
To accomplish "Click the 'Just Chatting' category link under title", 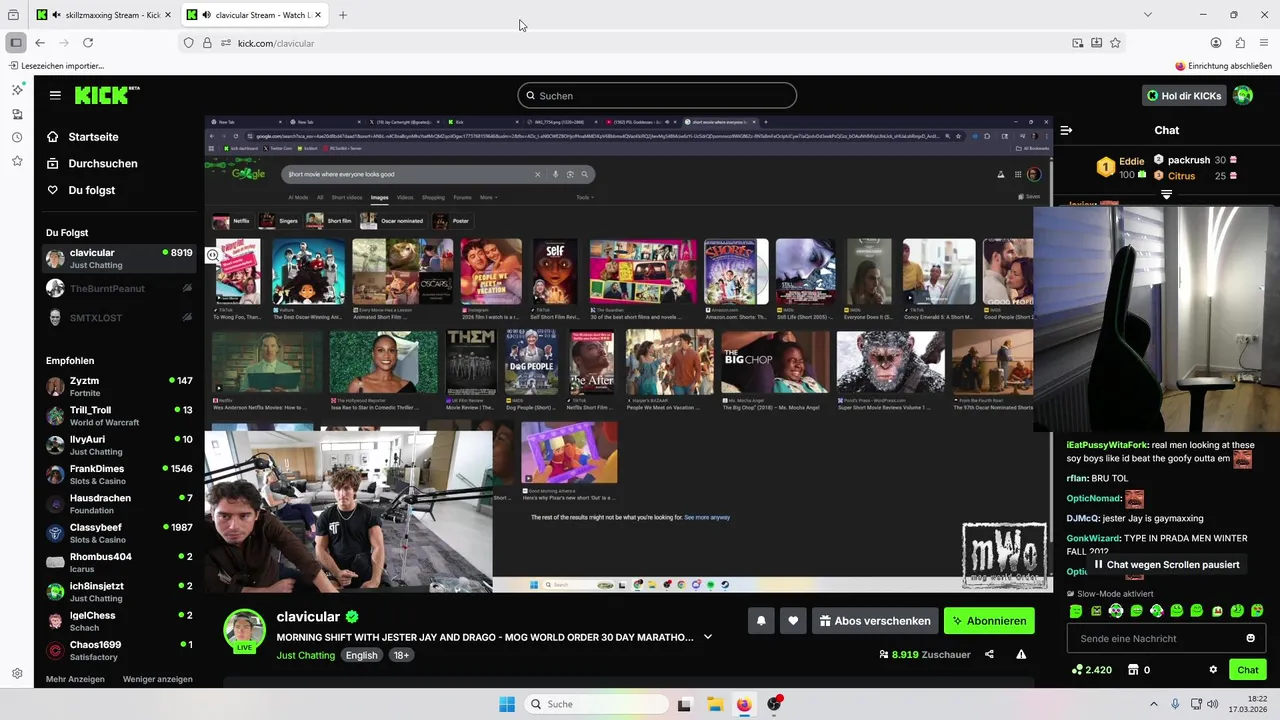I will [x=306, y=656].
